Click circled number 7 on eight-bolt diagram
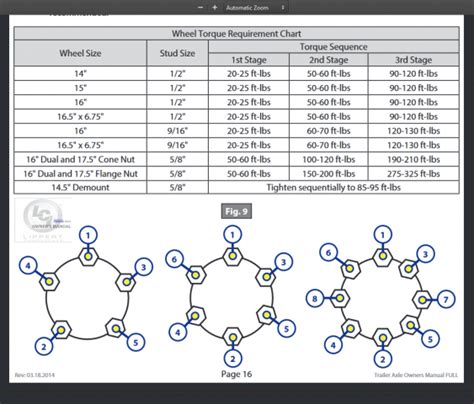Screen dimensions: 474x404 pos(446,299)
